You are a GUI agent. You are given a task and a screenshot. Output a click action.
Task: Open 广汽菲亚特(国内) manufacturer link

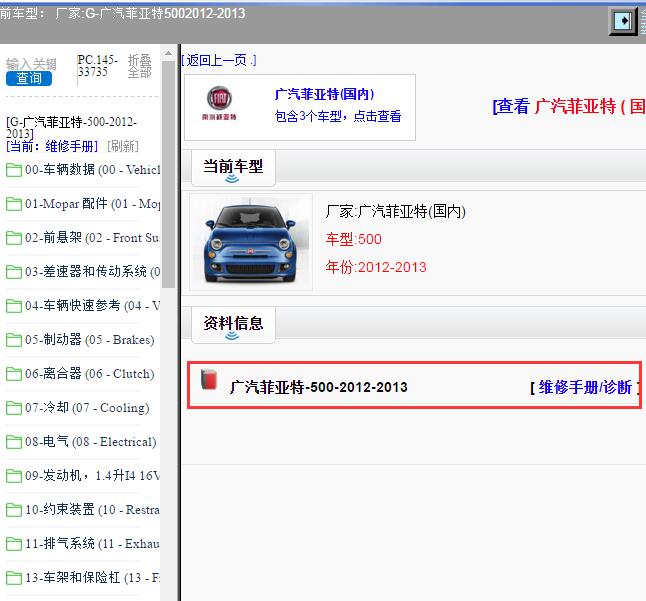(x=324, y=94)
